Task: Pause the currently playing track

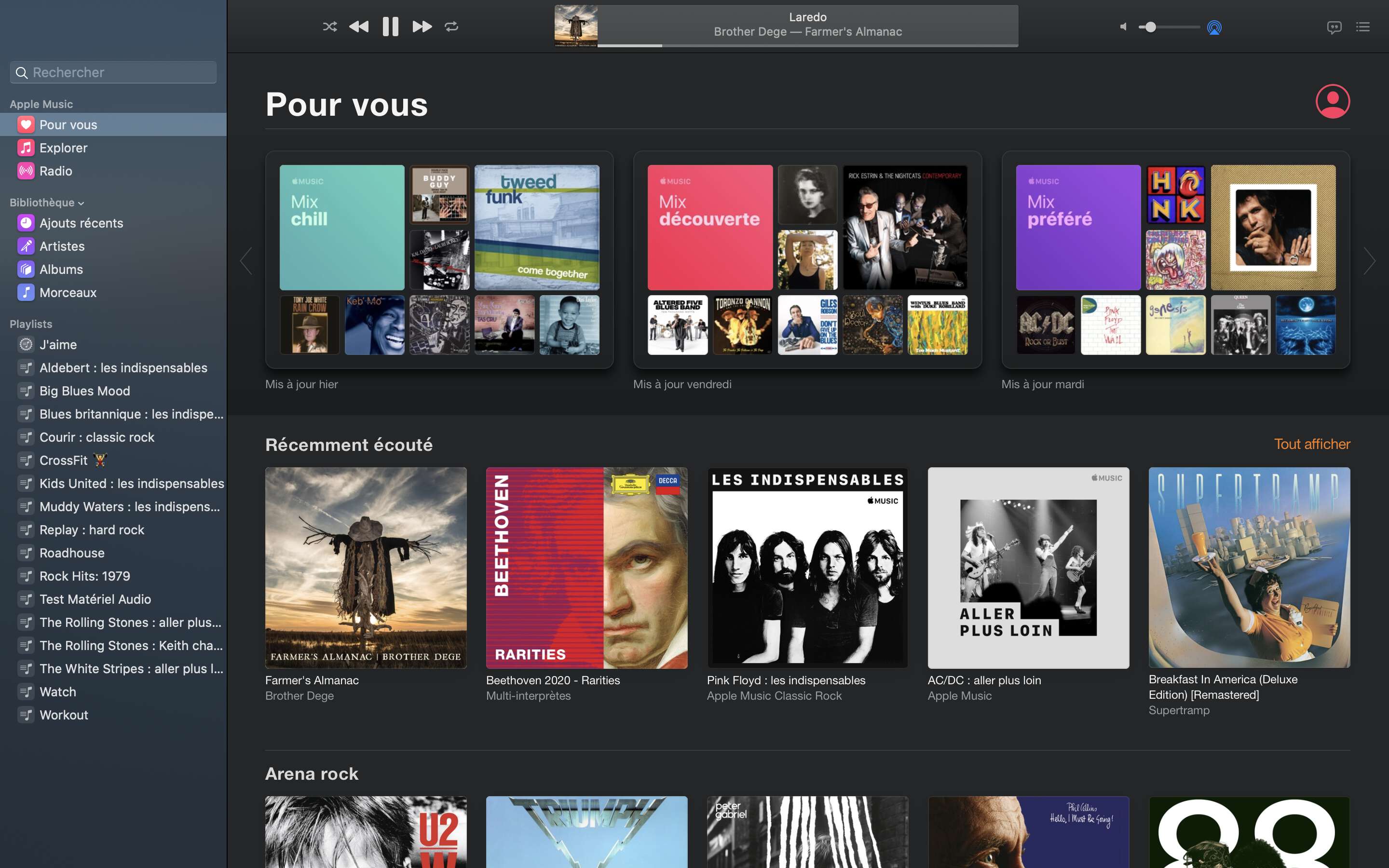Action: point(390,27)
